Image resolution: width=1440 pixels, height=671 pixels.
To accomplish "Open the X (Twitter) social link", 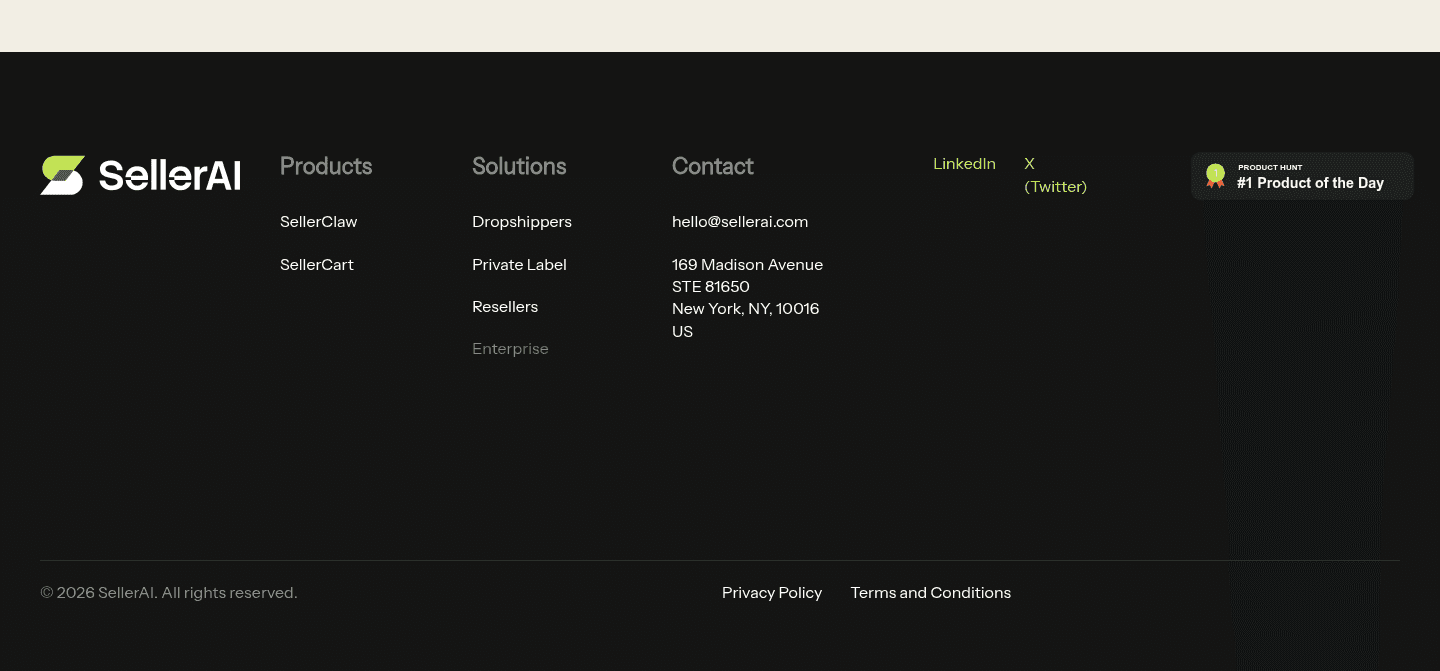I will pos(1055,175).
